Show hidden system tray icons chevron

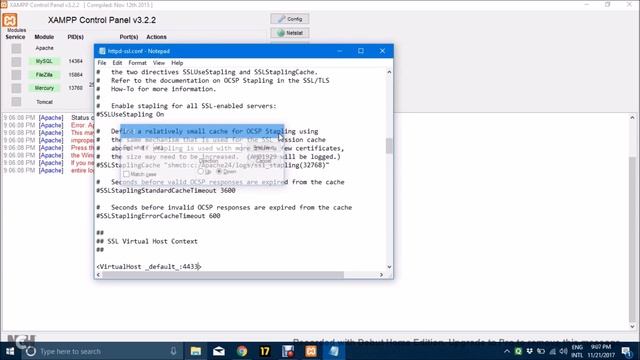[507, 351]
